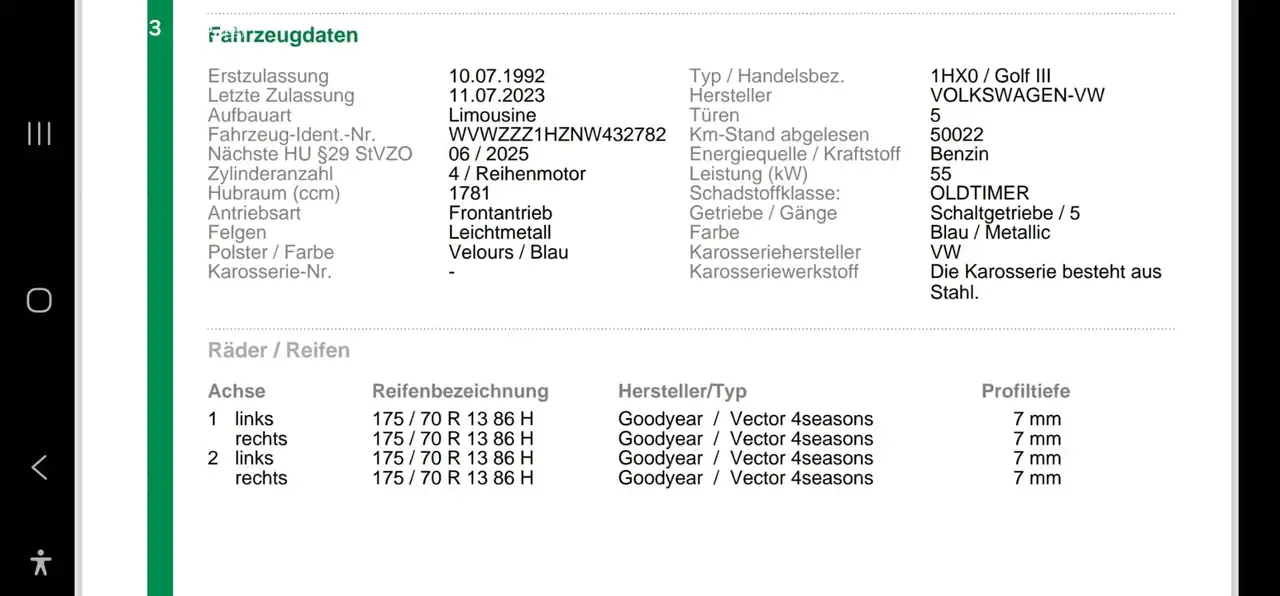Select the section number 3 marker
This screenshot has height=596, width=1280.
[x=155, y=28]
